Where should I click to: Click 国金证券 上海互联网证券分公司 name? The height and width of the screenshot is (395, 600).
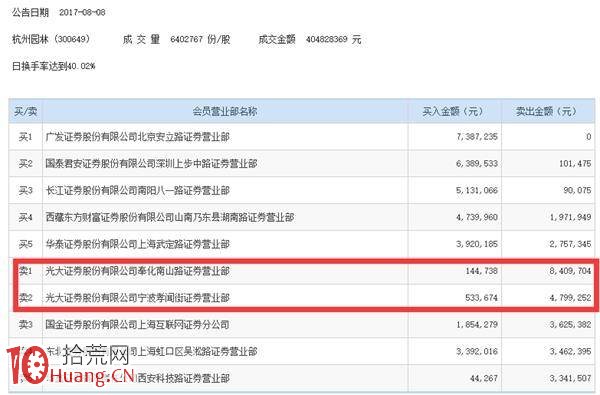point(137,325)
